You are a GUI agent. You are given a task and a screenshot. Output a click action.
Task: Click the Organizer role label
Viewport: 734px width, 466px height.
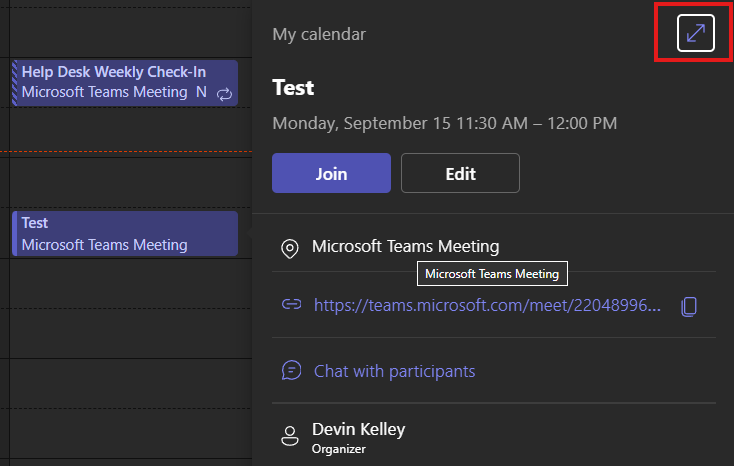pyautogui.click(x=339, y=449)
